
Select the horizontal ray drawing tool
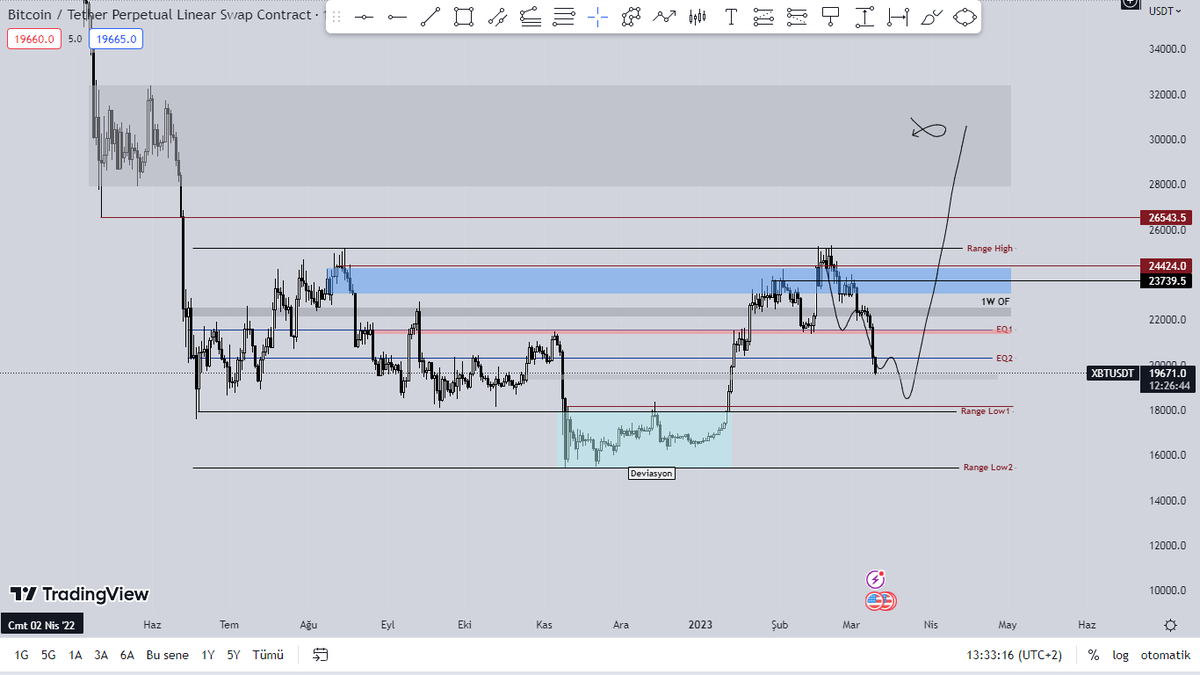(397, 17)
